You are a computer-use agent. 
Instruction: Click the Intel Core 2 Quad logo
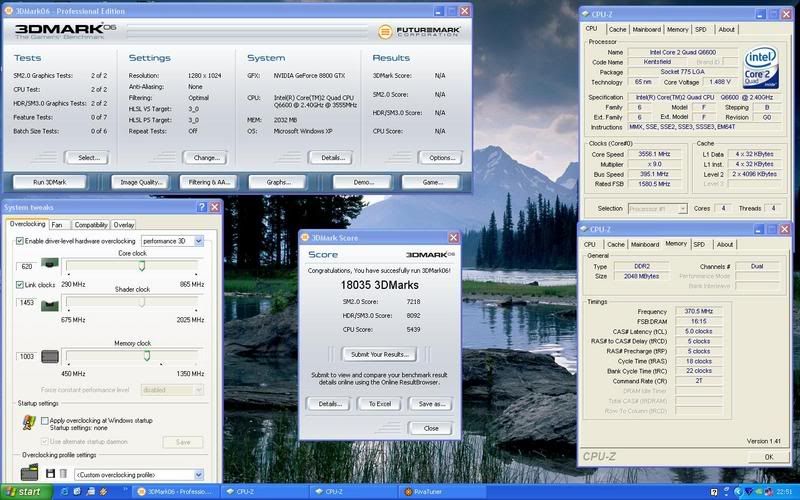tap(760, 68)
